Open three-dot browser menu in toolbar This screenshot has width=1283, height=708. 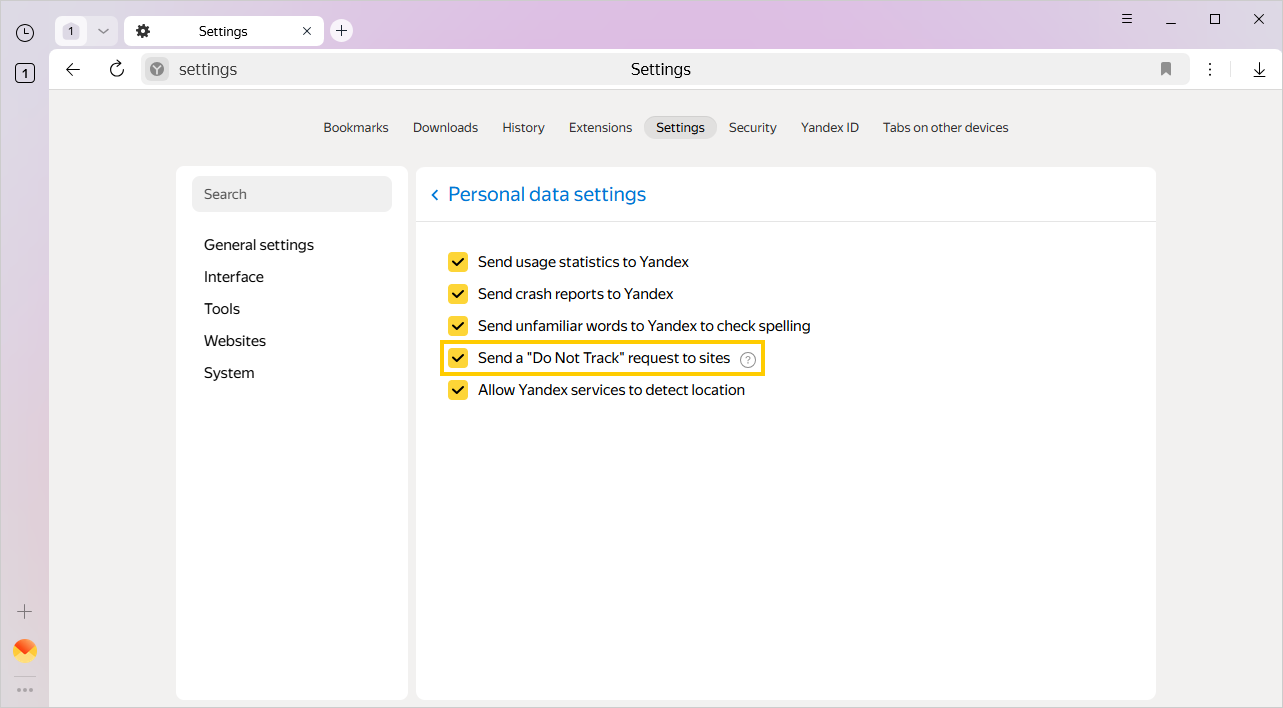[1210, 69]
